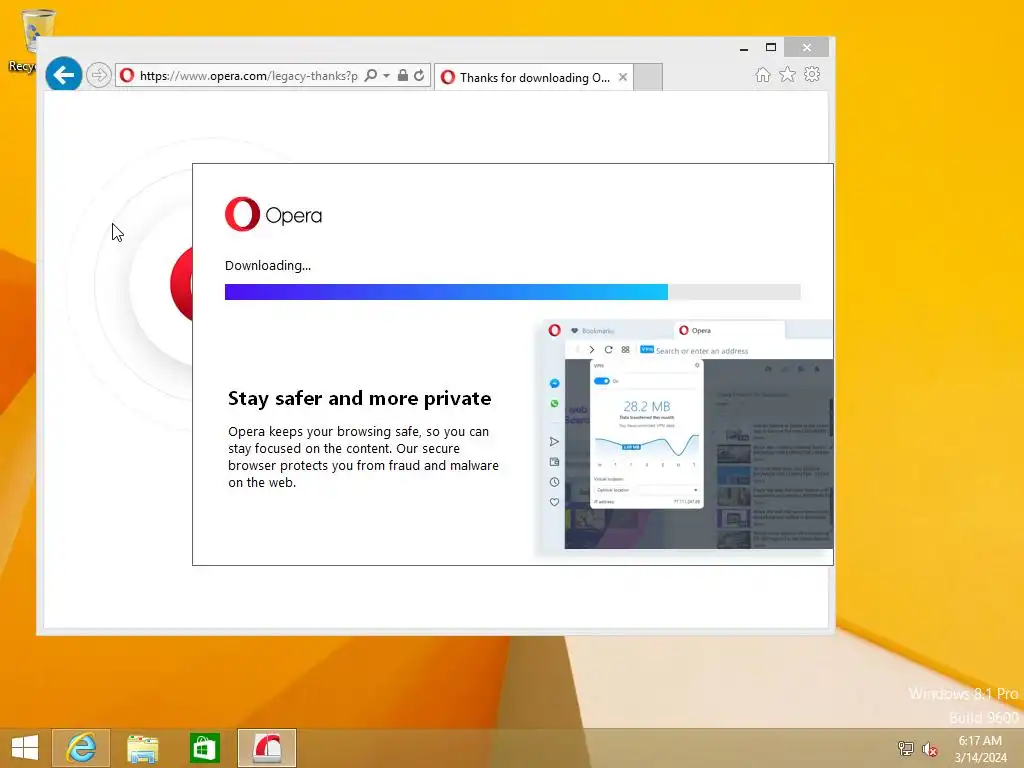Screen dimensions: 1024x768
Task: Click the 'Downloading...' status text
Action: tap(268, 266)
